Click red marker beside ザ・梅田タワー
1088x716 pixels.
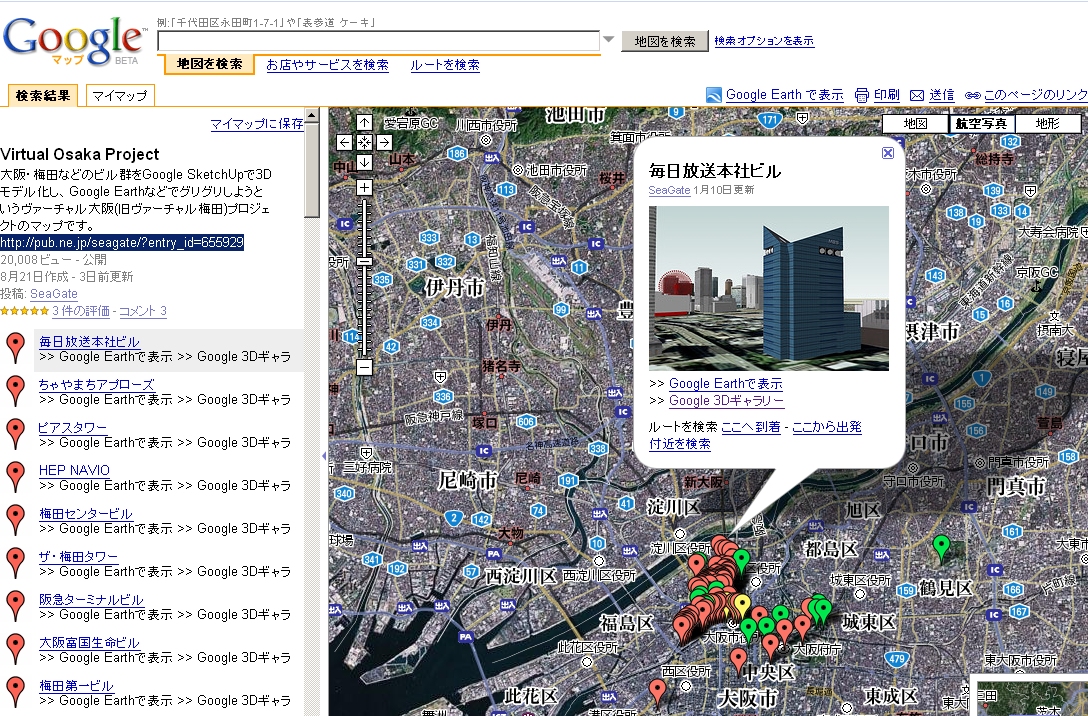15,563
